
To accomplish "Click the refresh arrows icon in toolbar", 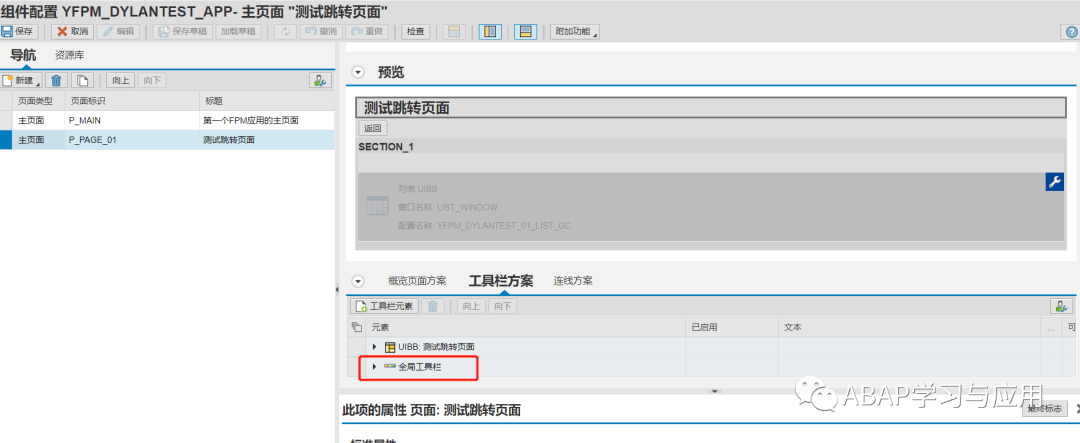I will pyautogui.click(x=286, y=32).
